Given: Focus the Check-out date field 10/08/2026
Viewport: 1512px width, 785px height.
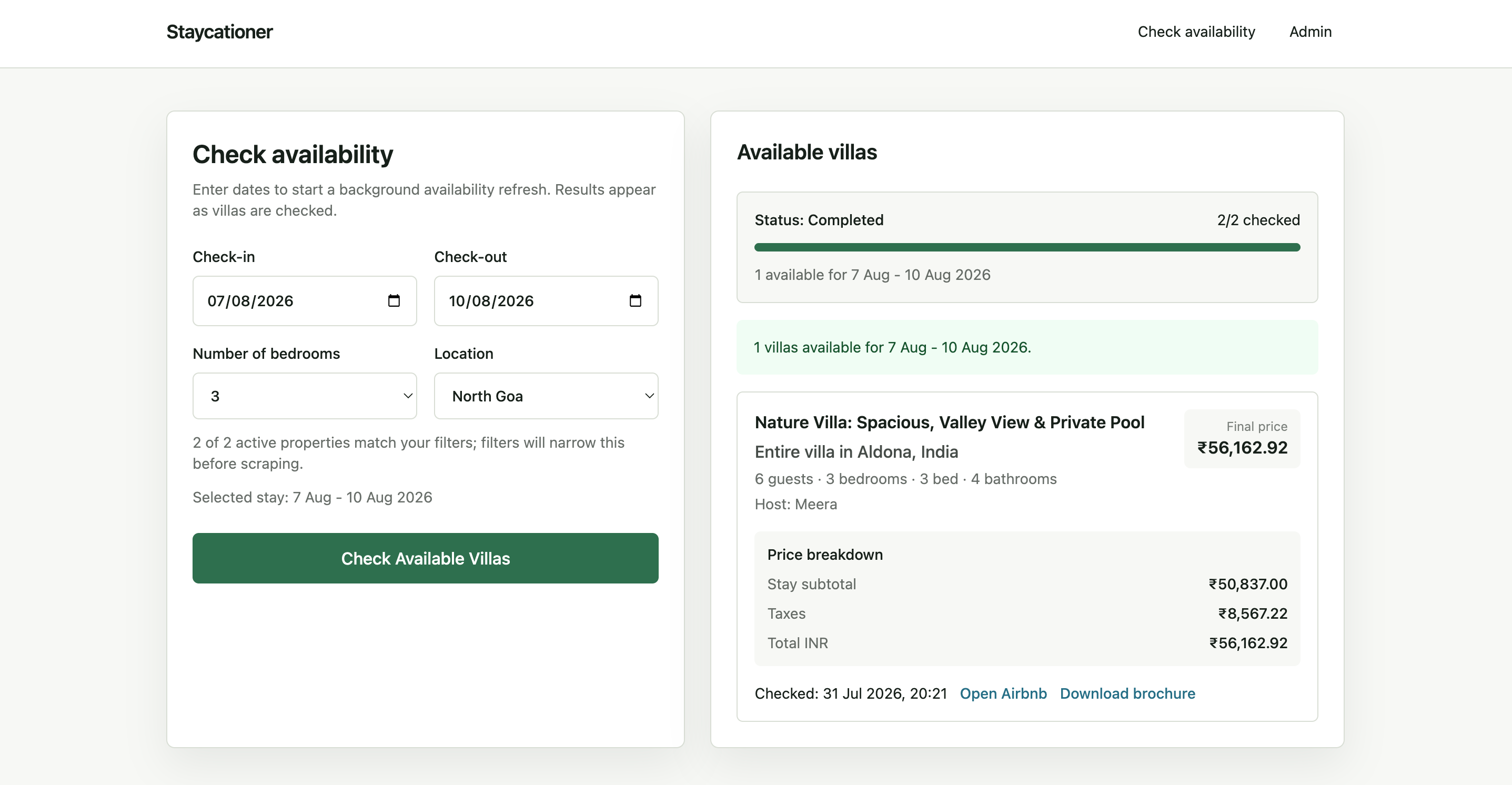Looking at the screenshot, I should [x=546, y=300].
